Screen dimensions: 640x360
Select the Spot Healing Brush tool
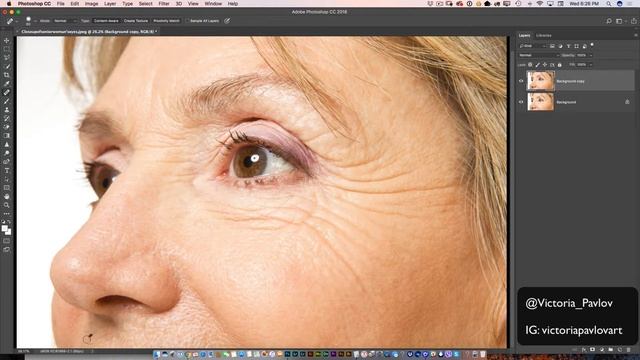click(7, 92)
